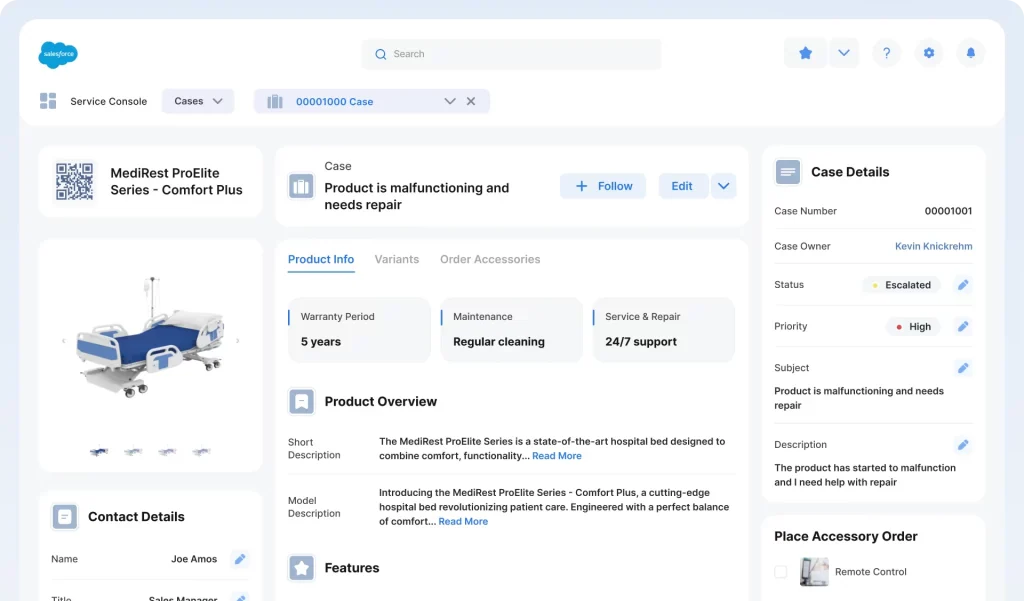Viewport: 1024px width, 601px height.
Task: Click the Contact Details icon
Action: [65, 517]
